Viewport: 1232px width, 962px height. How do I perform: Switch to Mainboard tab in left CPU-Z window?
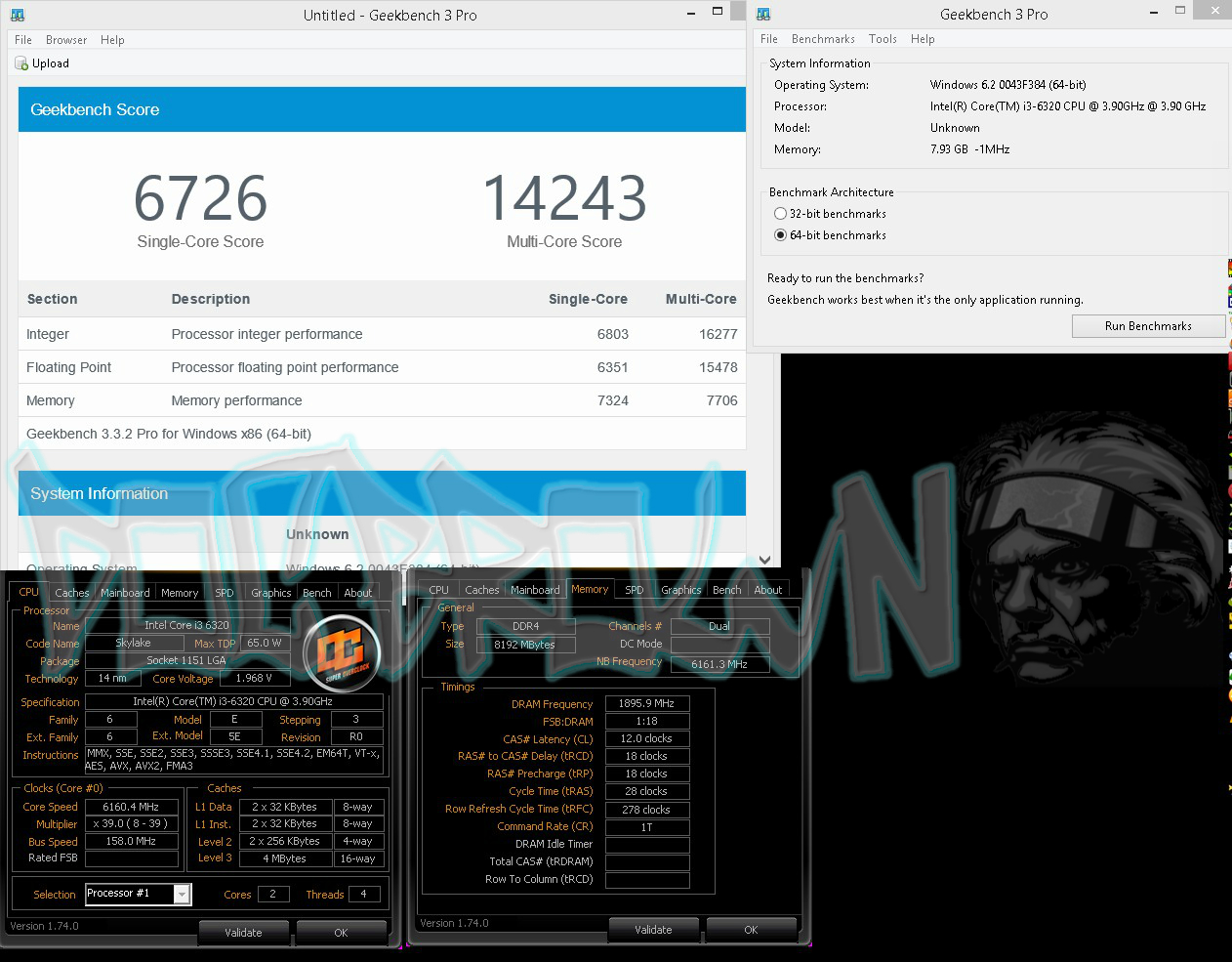(125, 593)
